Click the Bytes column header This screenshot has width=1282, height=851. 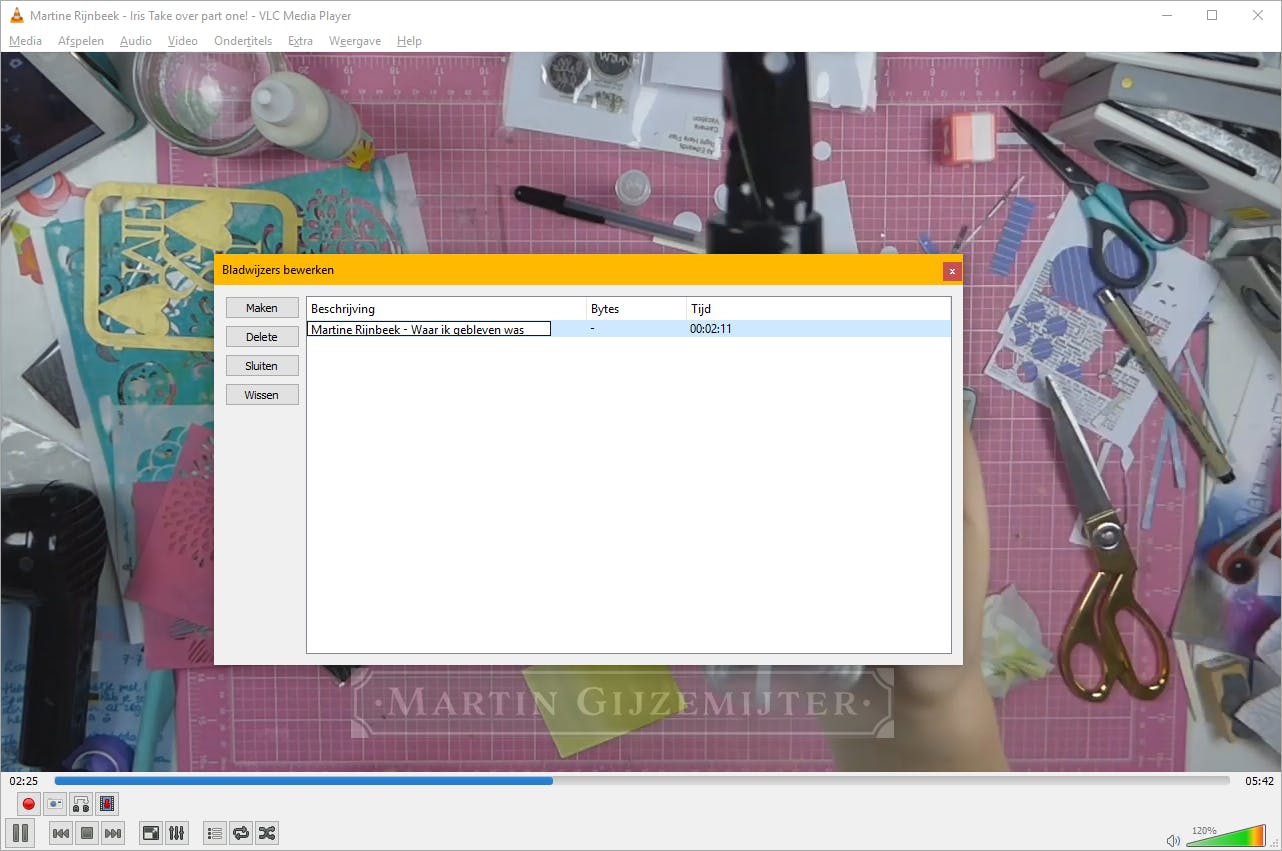(x=636, y=309)
